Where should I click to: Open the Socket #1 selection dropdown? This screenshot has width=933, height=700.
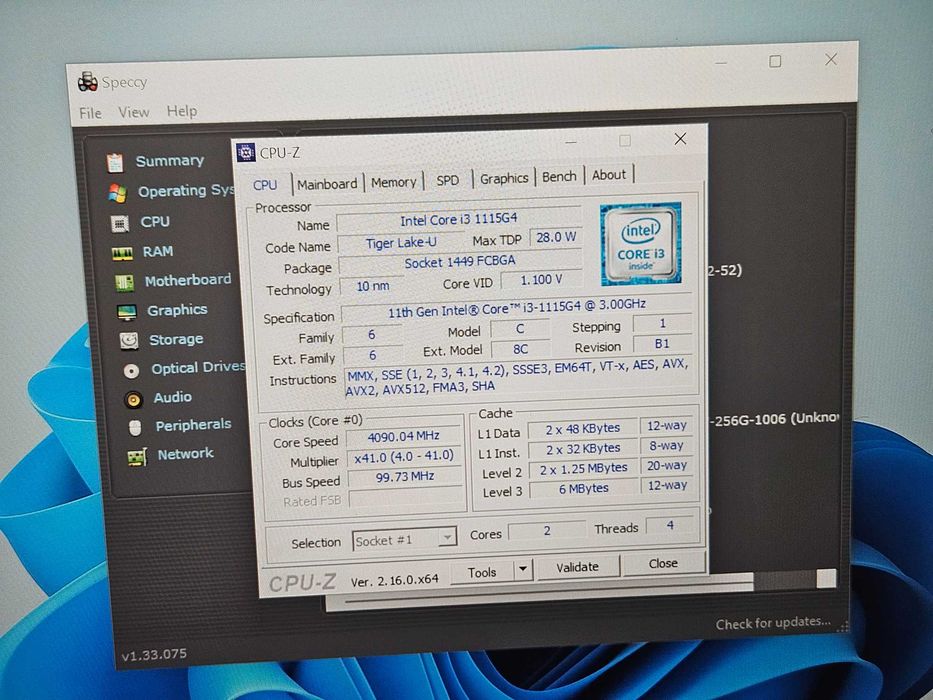404,540
